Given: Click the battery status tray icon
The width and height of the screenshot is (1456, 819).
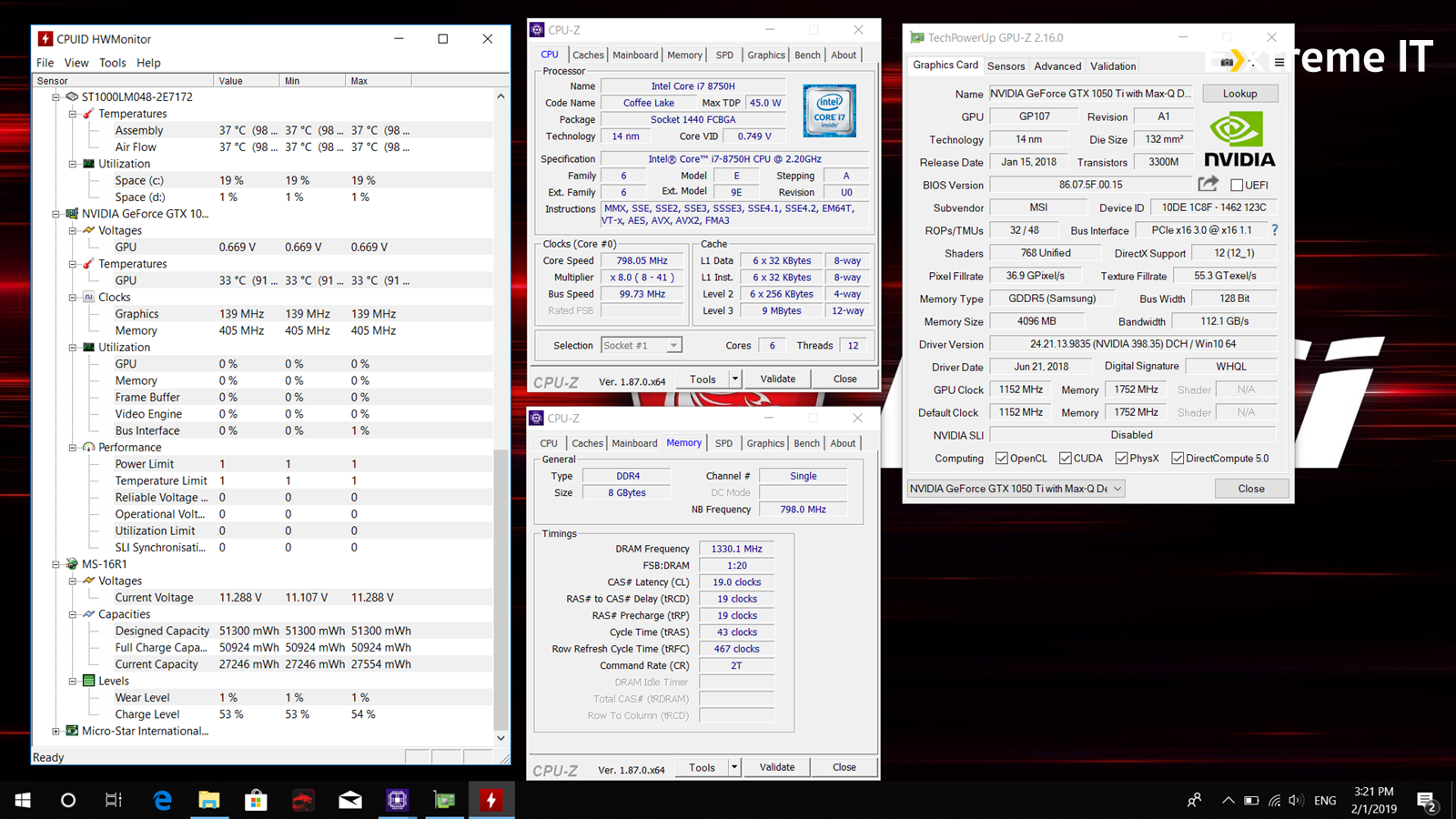Looking at the screenshot, I should [x=1251, y=801].
